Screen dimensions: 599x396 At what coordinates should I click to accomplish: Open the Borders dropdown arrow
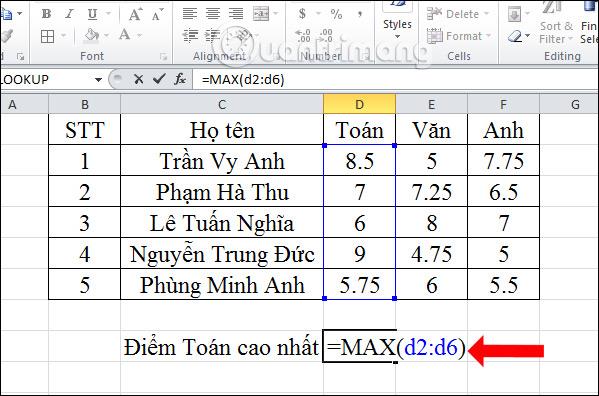tap(63, 36)
